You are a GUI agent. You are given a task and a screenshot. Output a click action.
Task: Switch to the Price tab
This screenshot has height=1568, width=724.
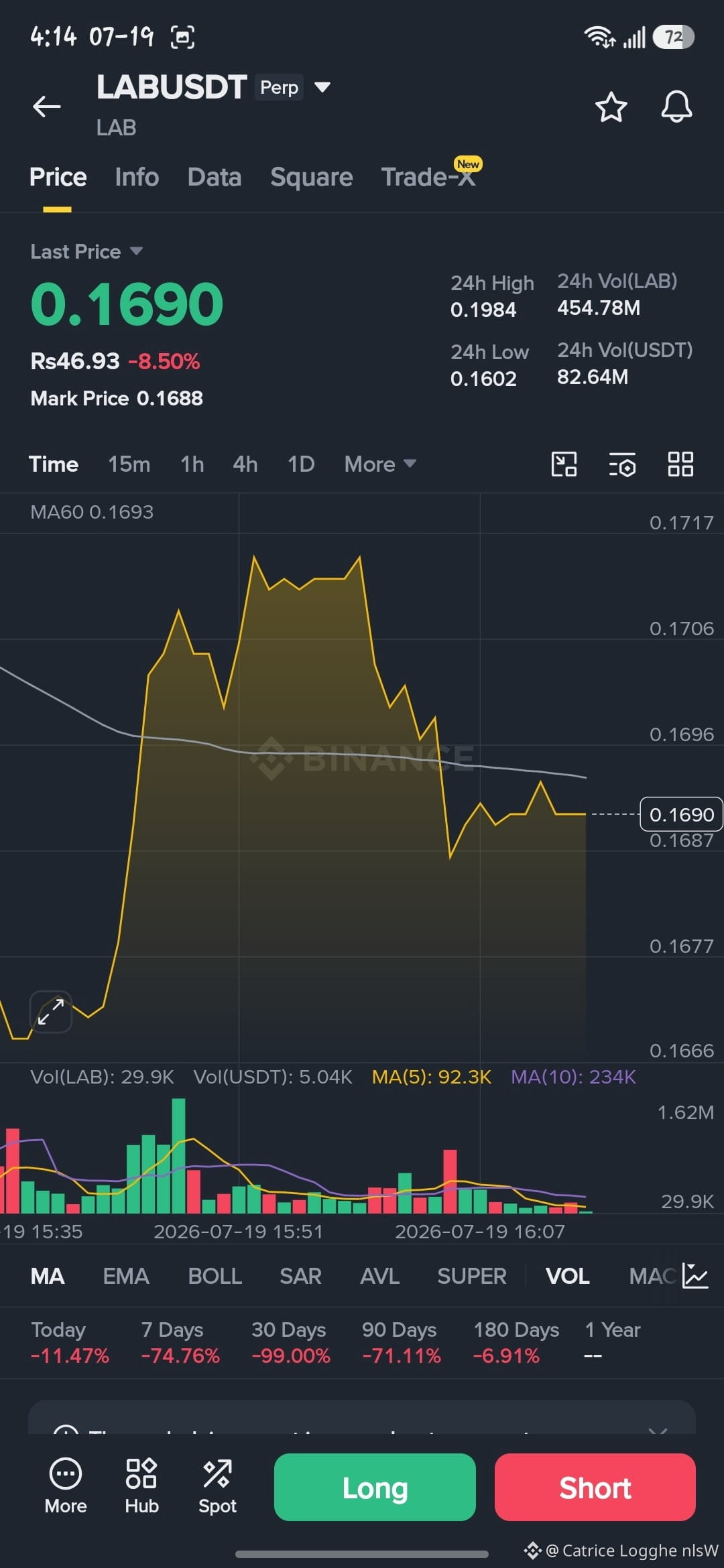(x=58, y=177)
